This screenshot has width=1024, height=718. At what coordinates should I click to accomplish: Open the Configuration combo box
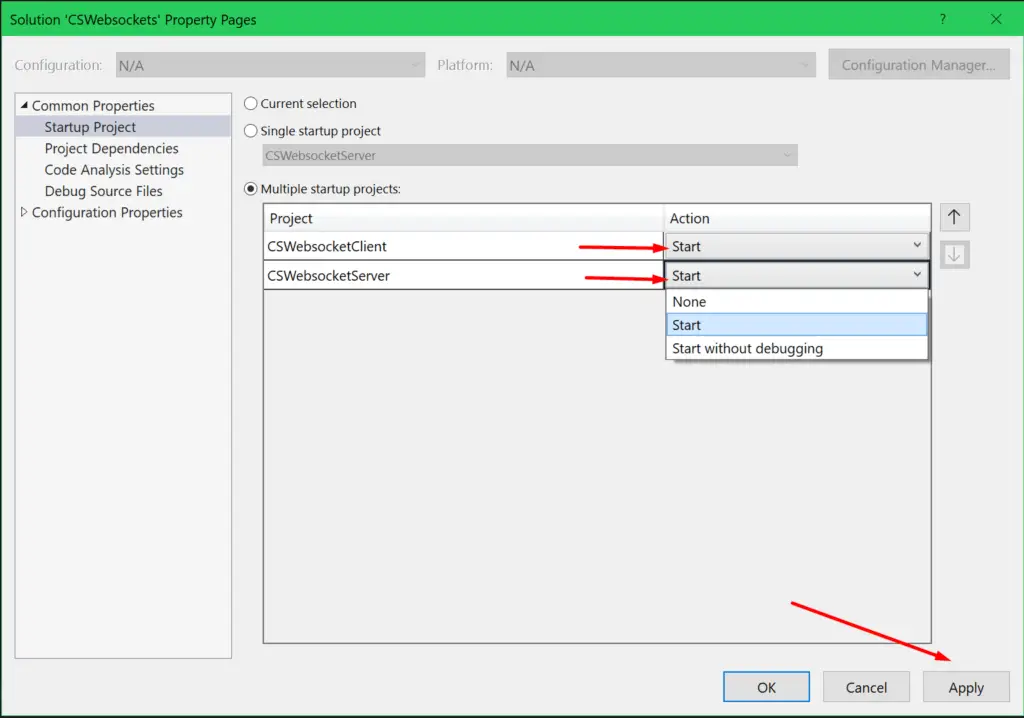[418, 64]
